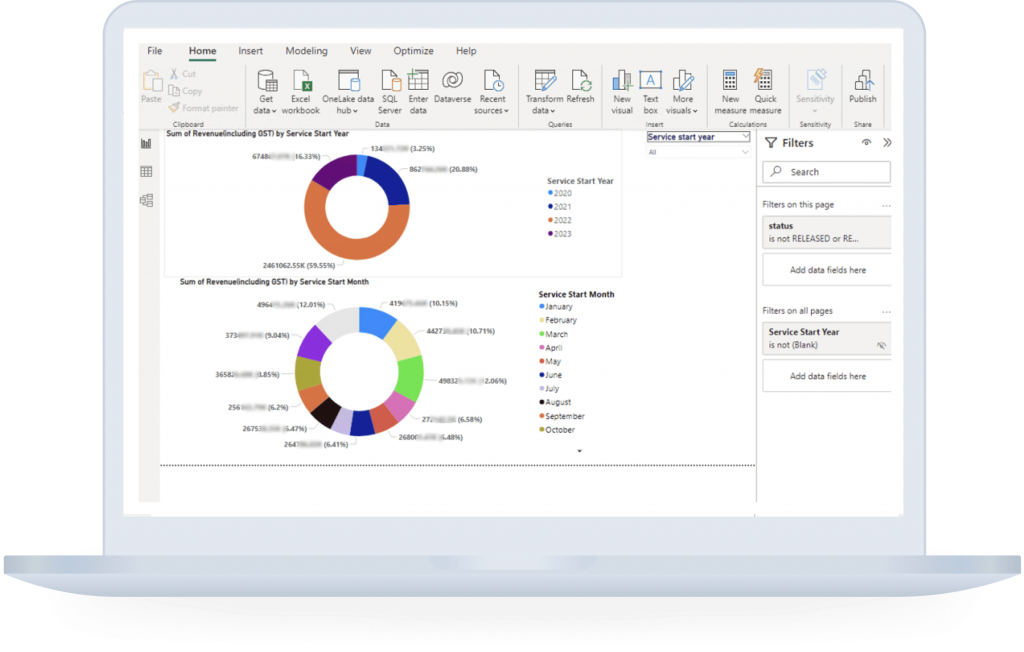The image size is (1024, 652).
Task: Select the green March donut segment
Action: coord(411,378)
